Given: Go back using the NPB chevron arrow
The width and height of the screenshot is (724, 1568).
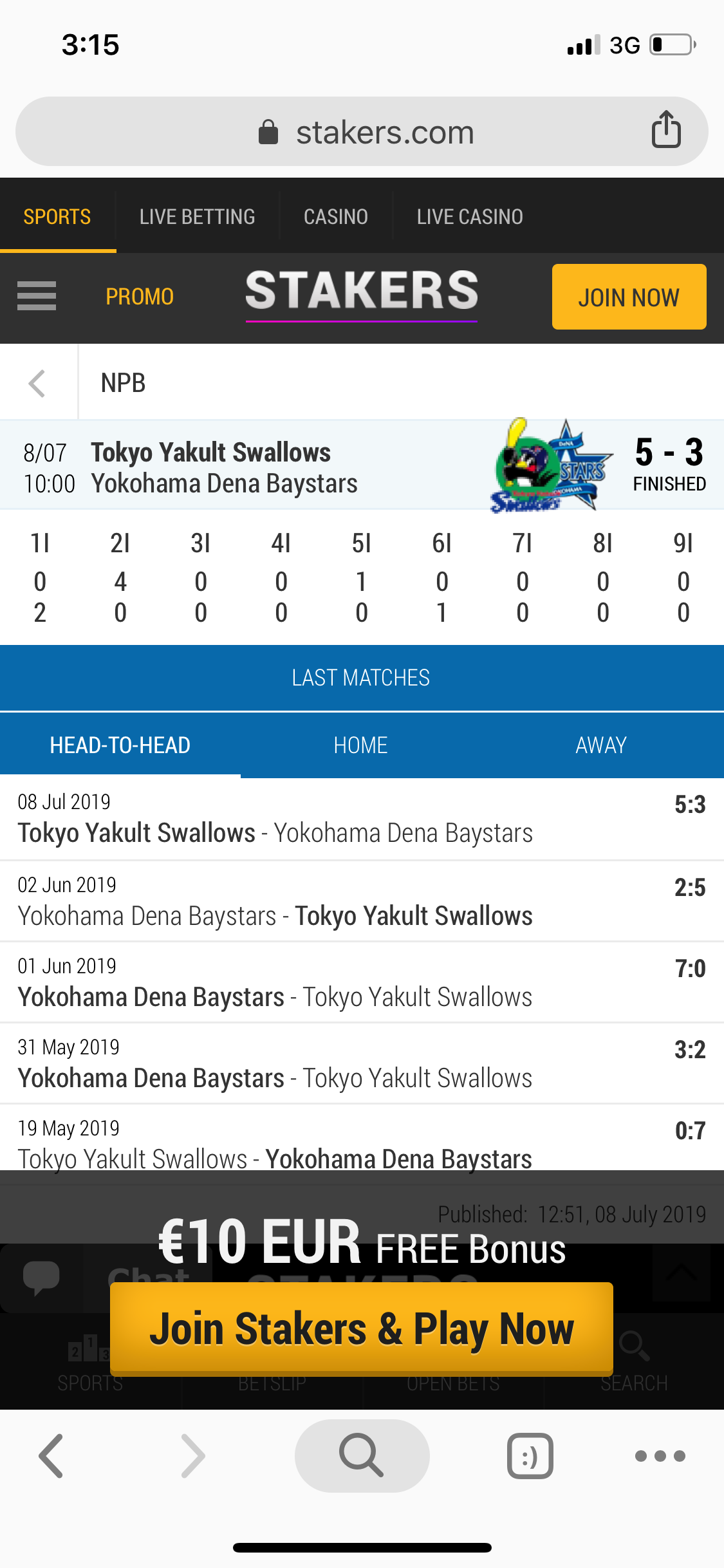Looking at the screenshot, I should coord(37,384).
